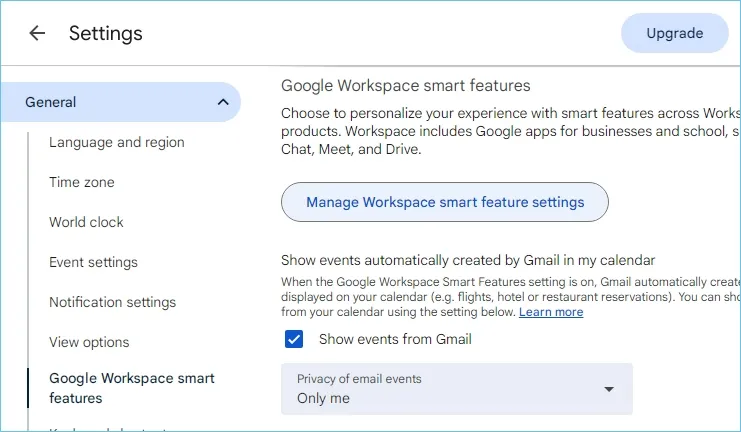
Task: Open Privacy of email events dropdown
Action: coord(457,389)
